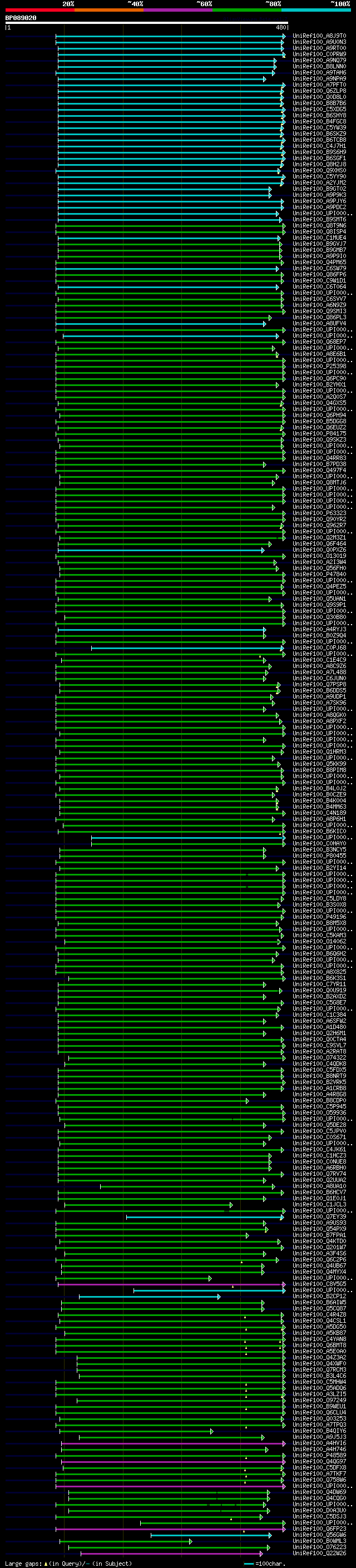Screen dimensions: 356x1568
Task: Click the cyan ~100% identity legend bar
Action: click(316, 10)
